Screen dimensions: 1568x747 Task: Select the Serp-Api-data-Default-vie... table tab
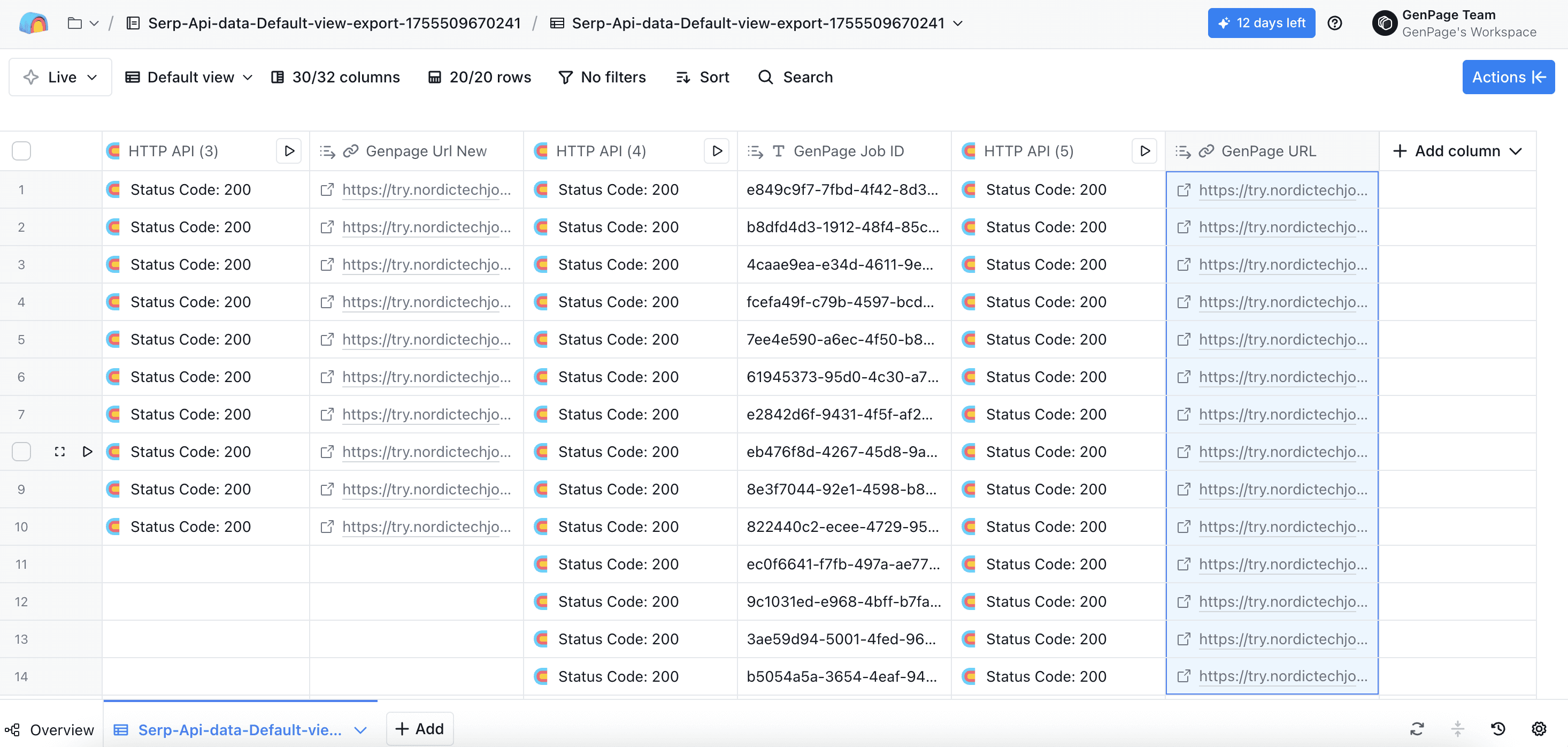click(239, 729)
